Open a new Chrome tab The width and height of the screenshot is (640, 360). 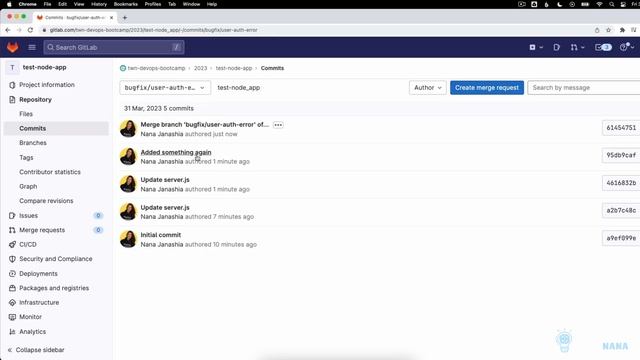[x=124, y=18]
